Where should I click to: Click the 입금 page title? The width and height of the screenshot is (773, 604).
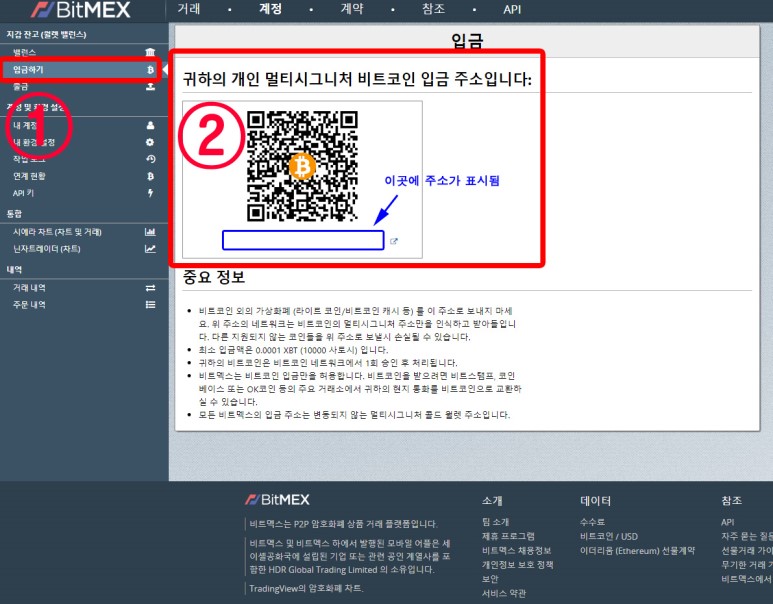pos(467,40)
